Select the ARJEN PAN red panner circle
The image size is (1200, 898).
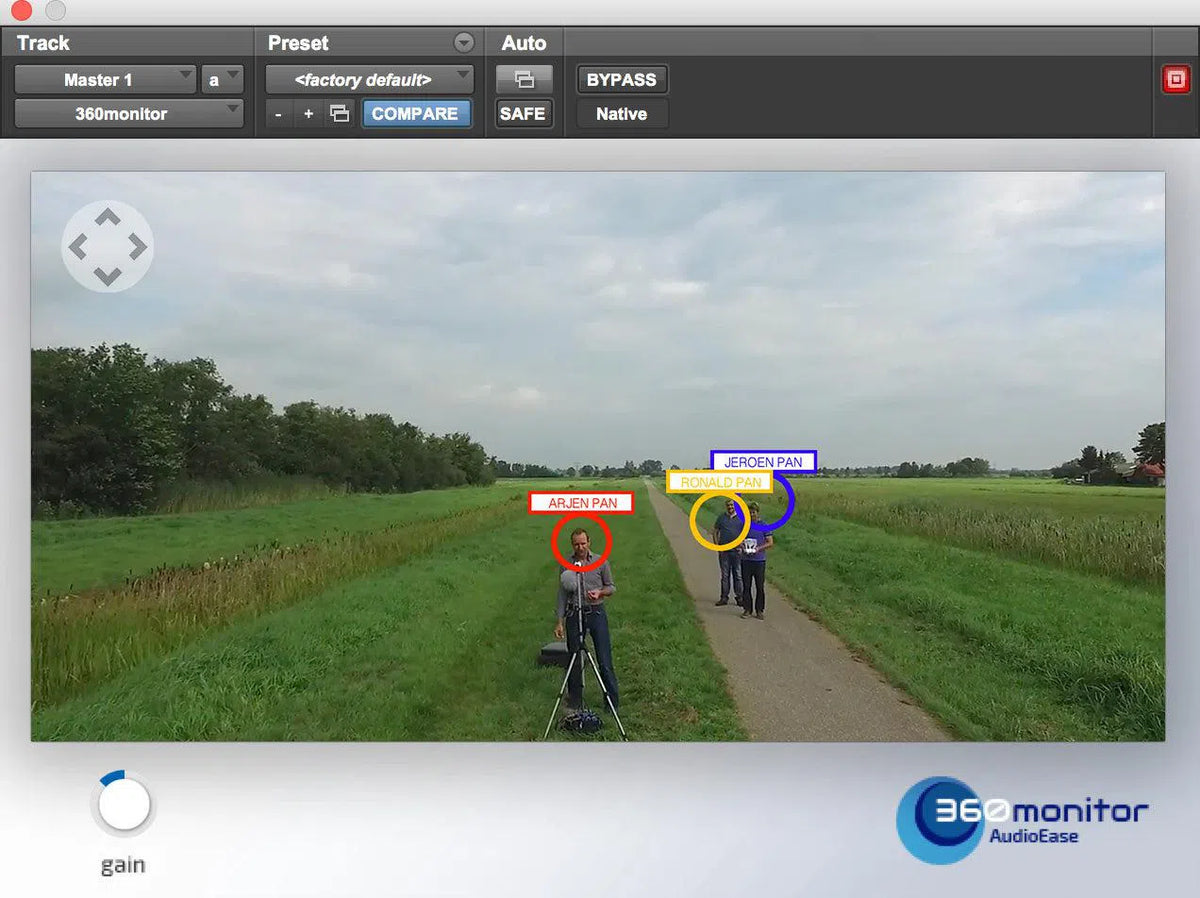click(x=581, y=543)
